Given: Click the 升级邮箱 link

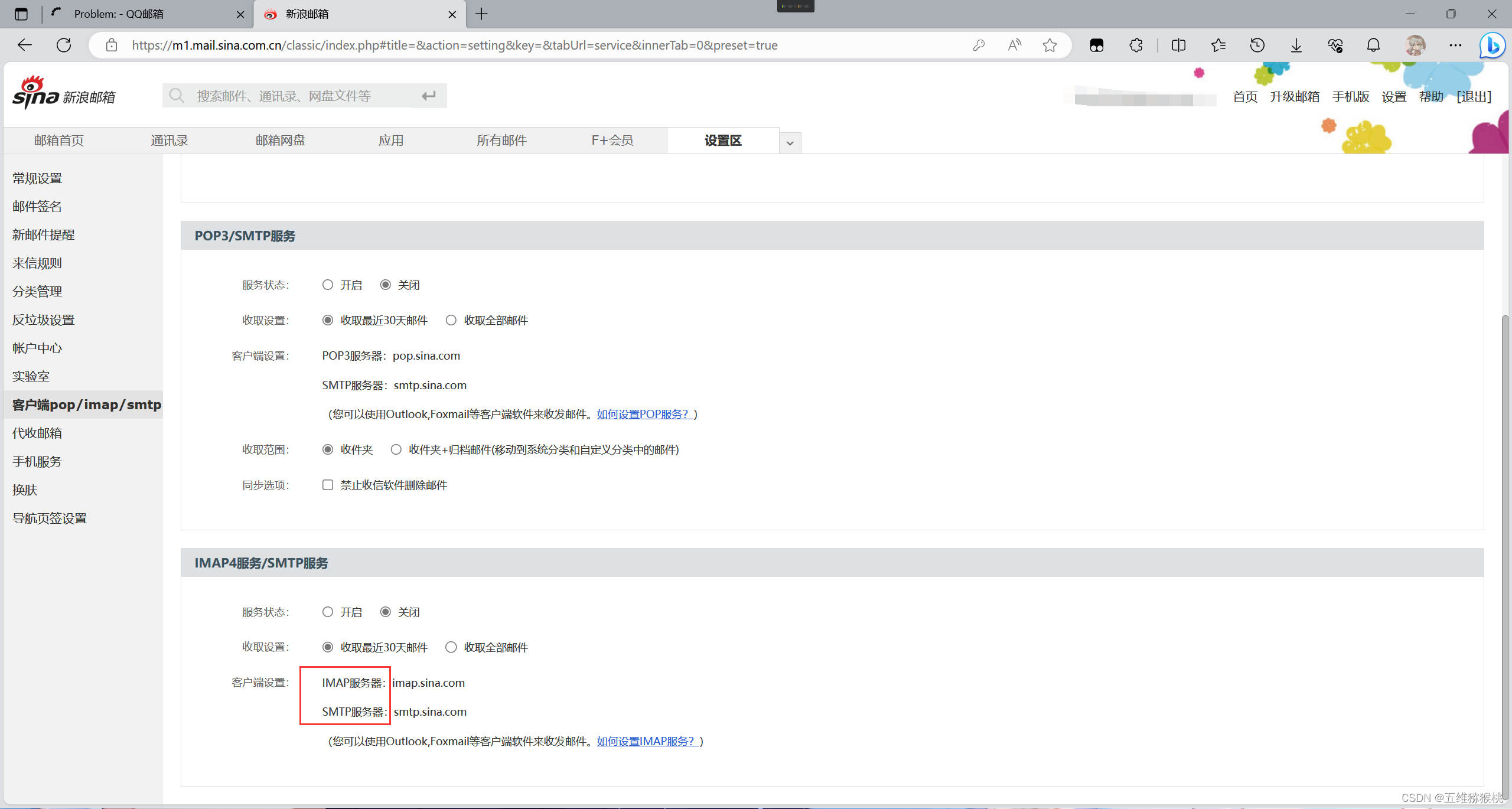Looking at the screenshot, I should 1295,97.
